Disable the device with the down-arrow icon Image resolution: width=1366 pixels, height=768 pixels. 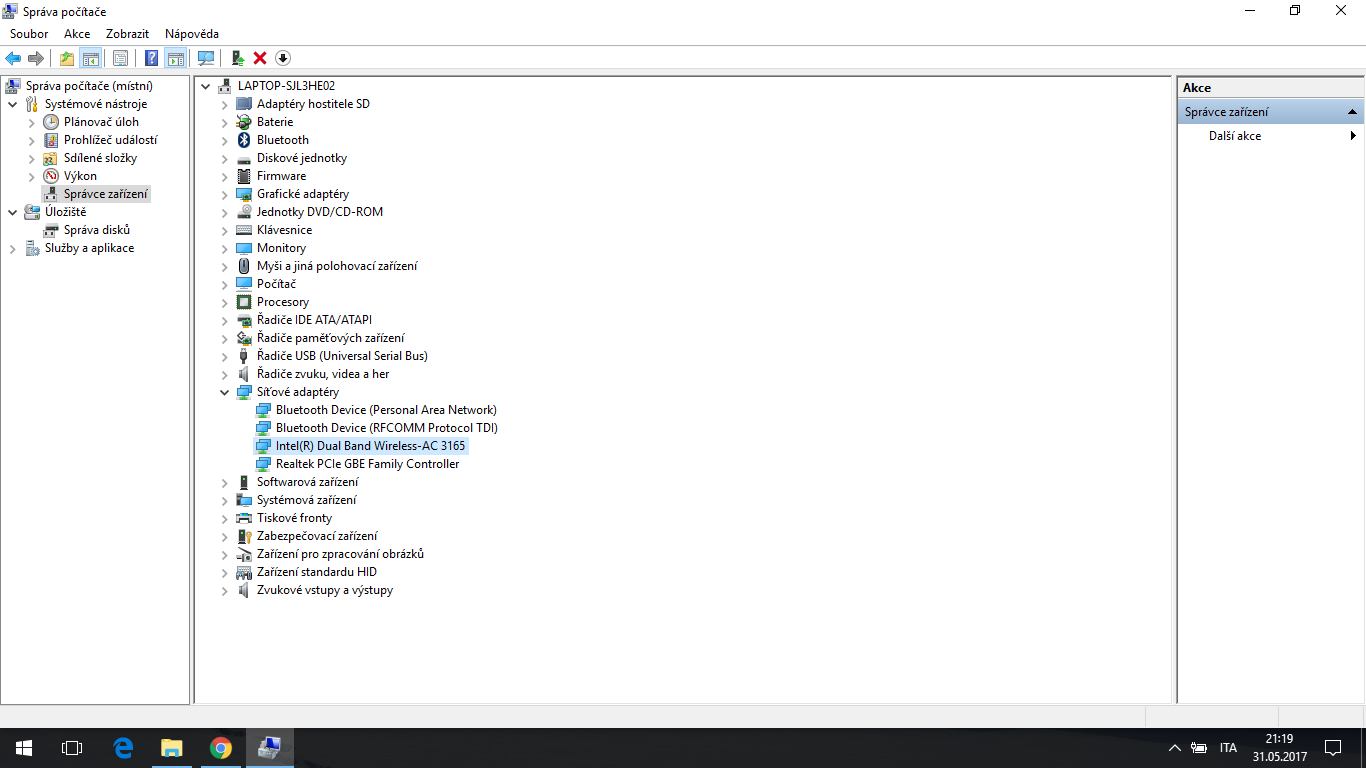(x=283, y=58)
